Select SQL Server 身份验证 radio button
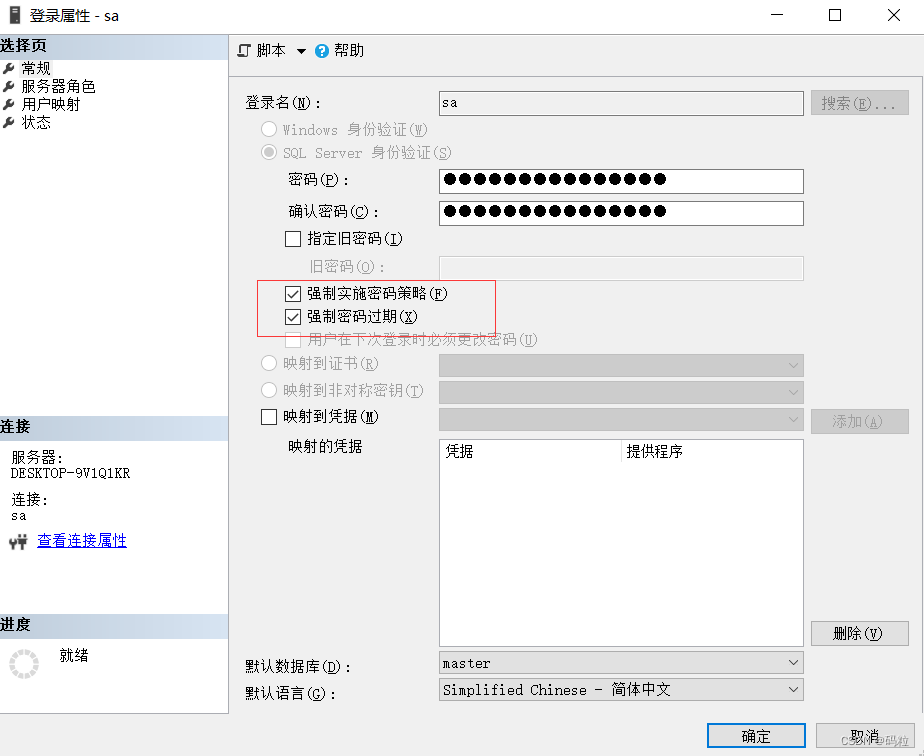The height and width of the screenshot is (756, 924). click(x=269, y=153)
